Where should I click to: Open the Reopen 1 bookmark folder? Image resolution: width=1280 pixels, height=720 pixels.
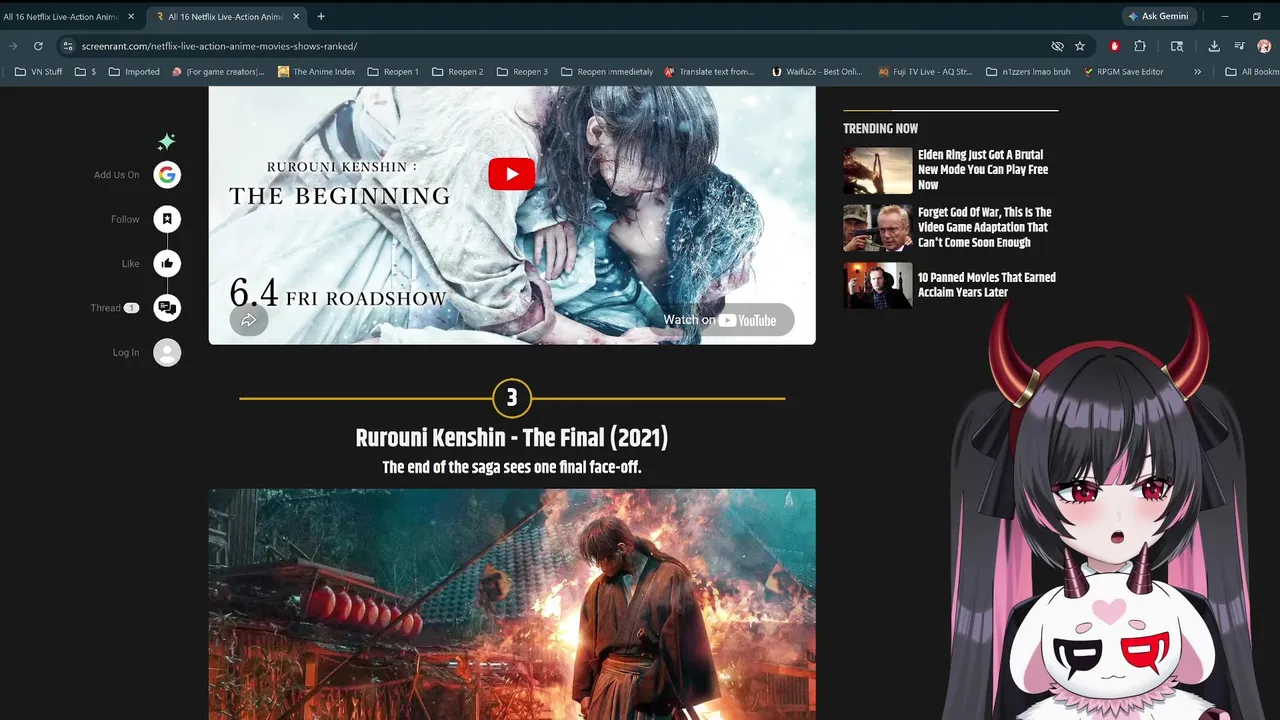click(393, 72)
